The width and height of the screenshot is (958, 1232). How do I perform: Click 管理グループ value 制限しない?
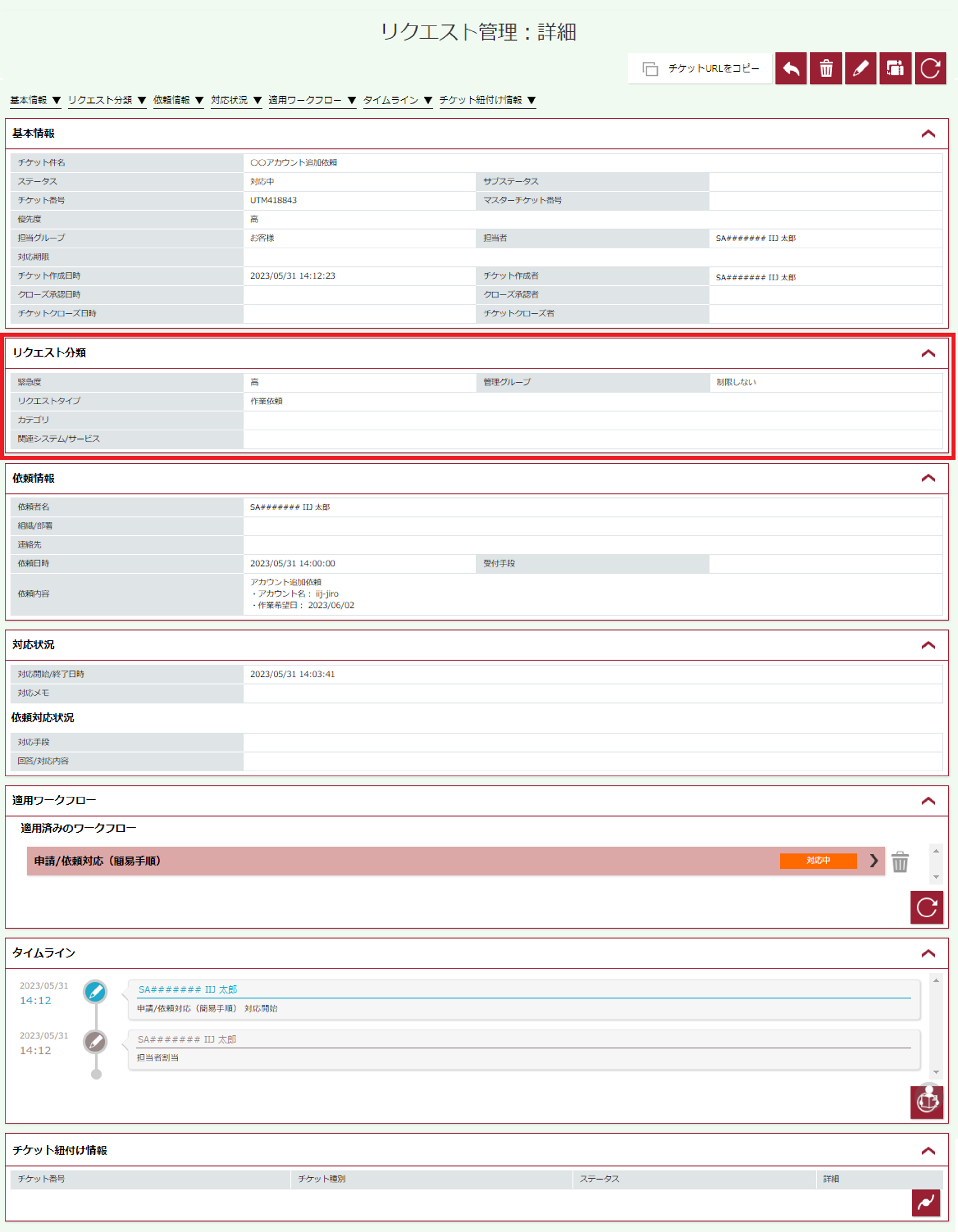736,383
